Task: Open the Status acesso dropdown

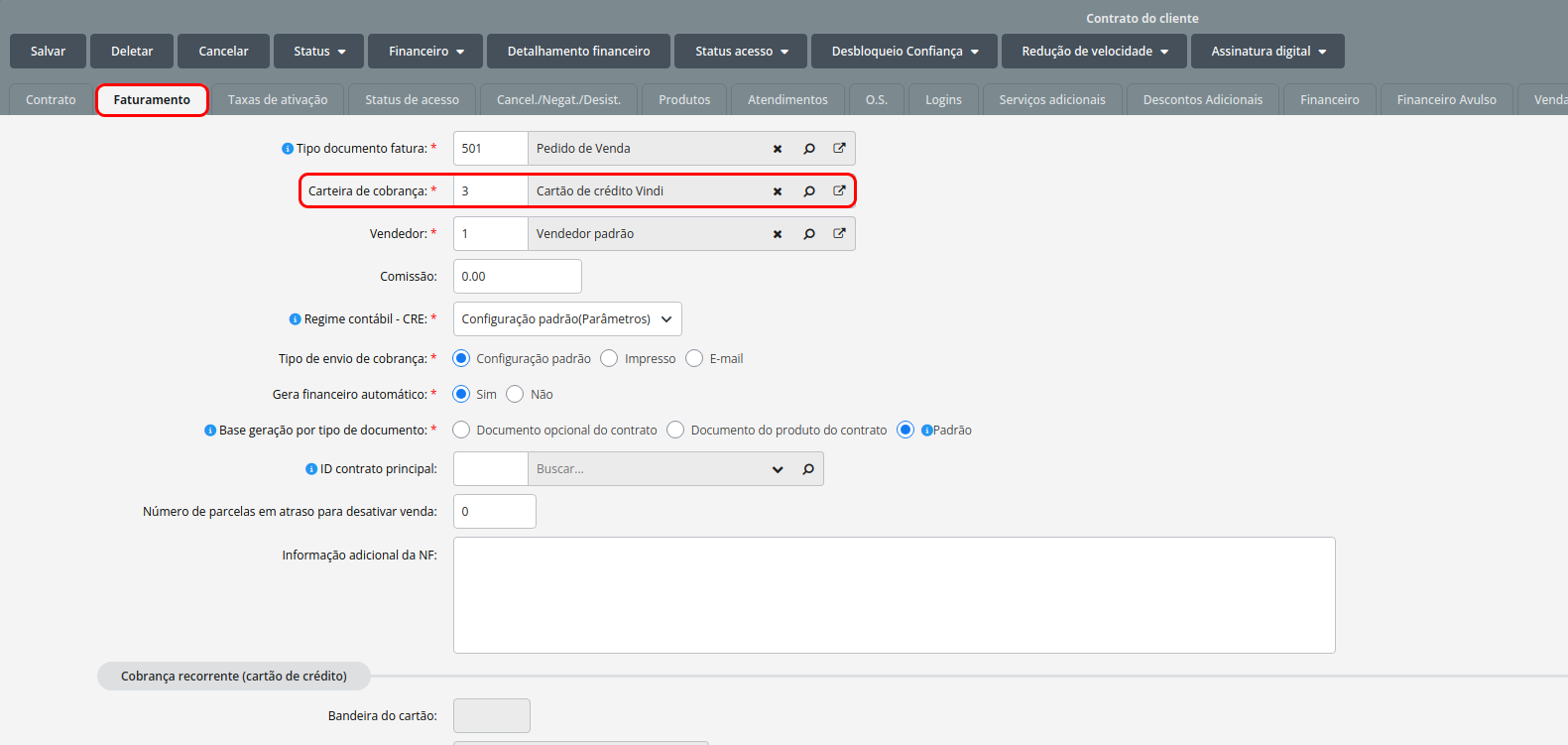Action: pyautogui.click(x=741, y=52)
